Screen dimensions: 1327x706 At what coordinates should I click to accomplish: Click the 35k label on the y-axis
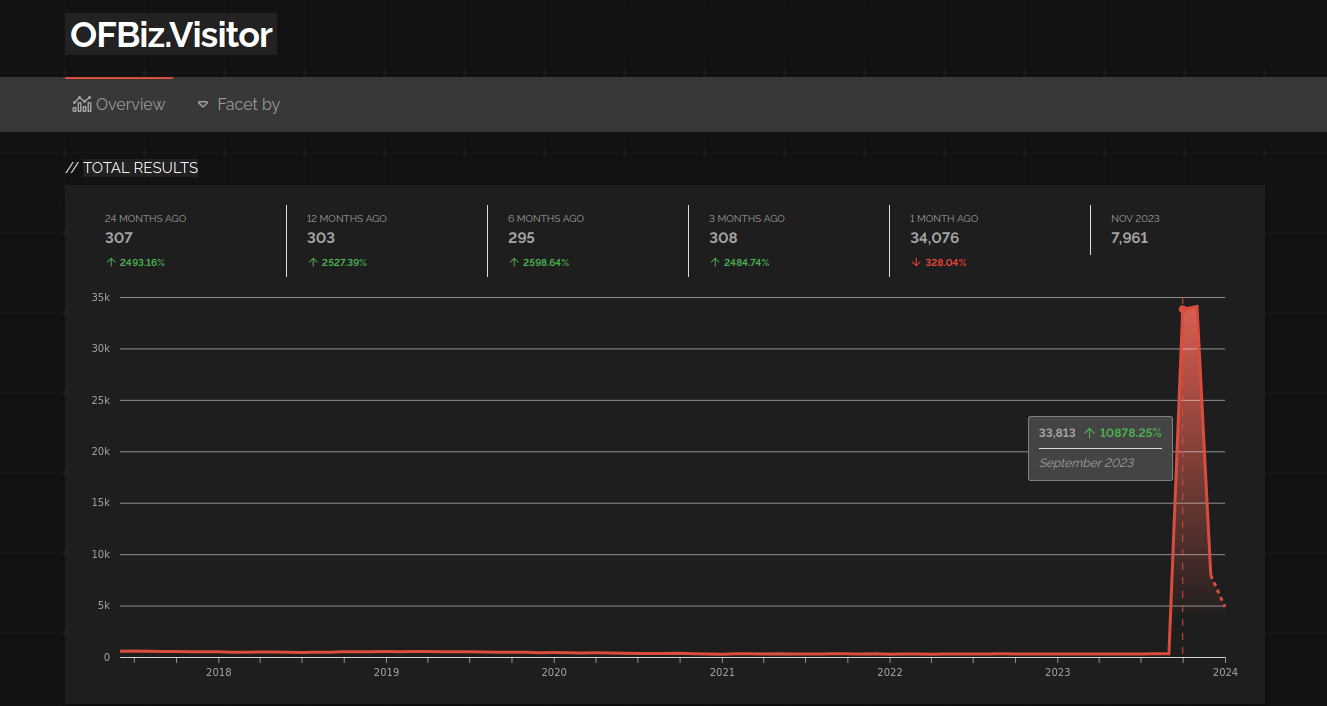click(x=99, y=296)
